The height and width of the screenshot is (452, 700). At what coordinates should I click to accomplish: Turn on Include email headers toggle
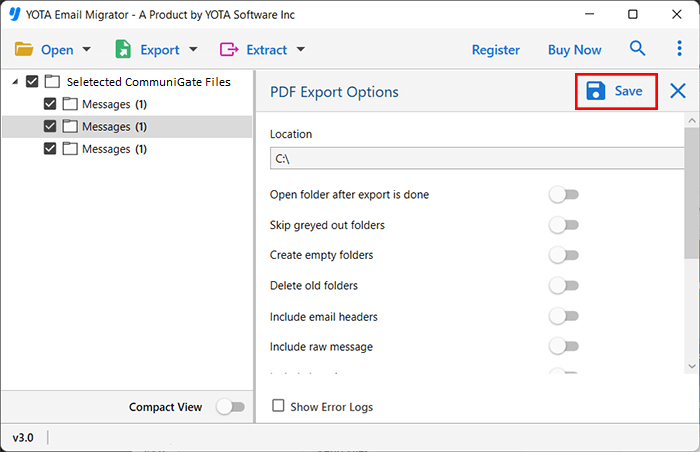[564, 317]
